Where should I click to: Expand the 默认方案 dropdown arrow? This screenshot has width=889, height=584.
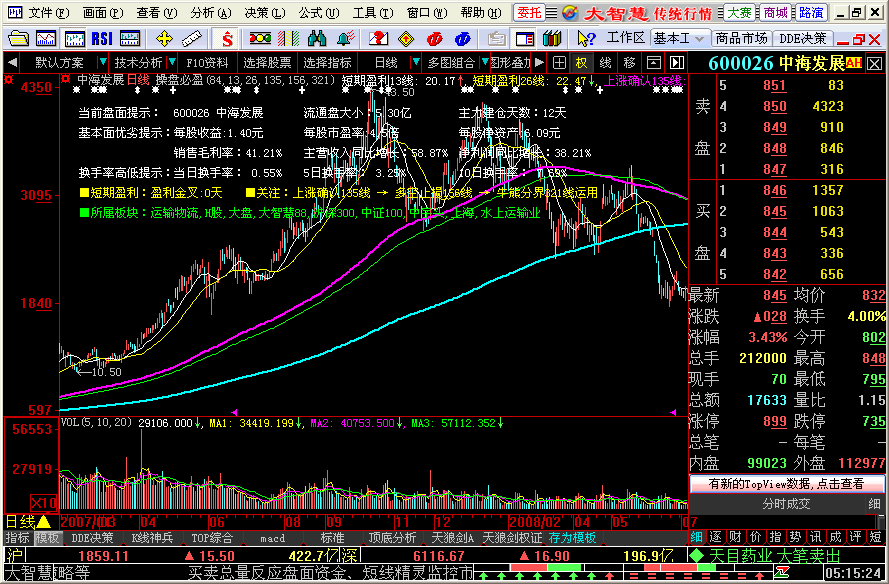tap(103, 62)
